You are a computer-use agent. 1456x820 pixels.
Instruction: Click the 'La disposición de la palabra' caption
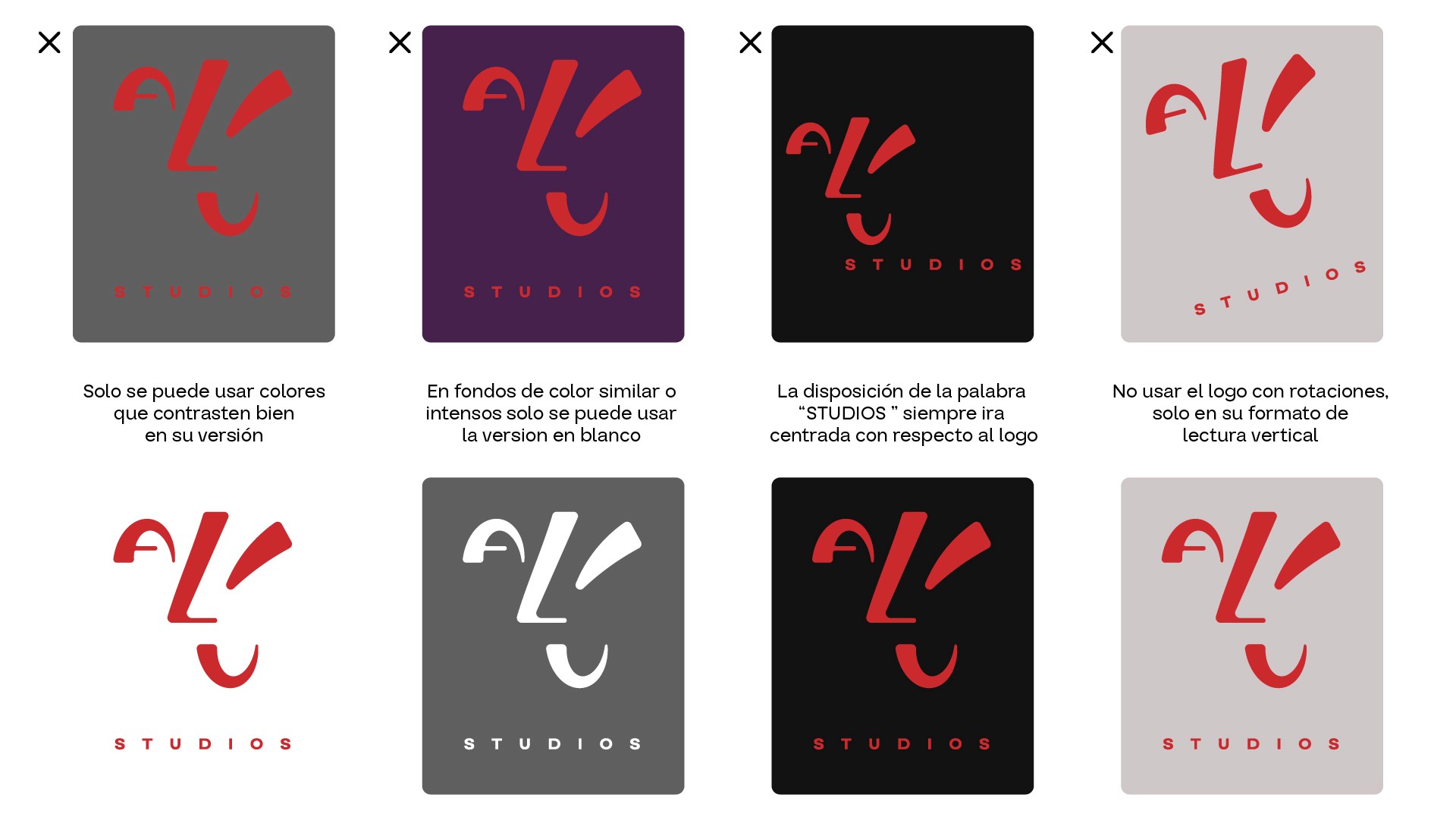point(903,413)
